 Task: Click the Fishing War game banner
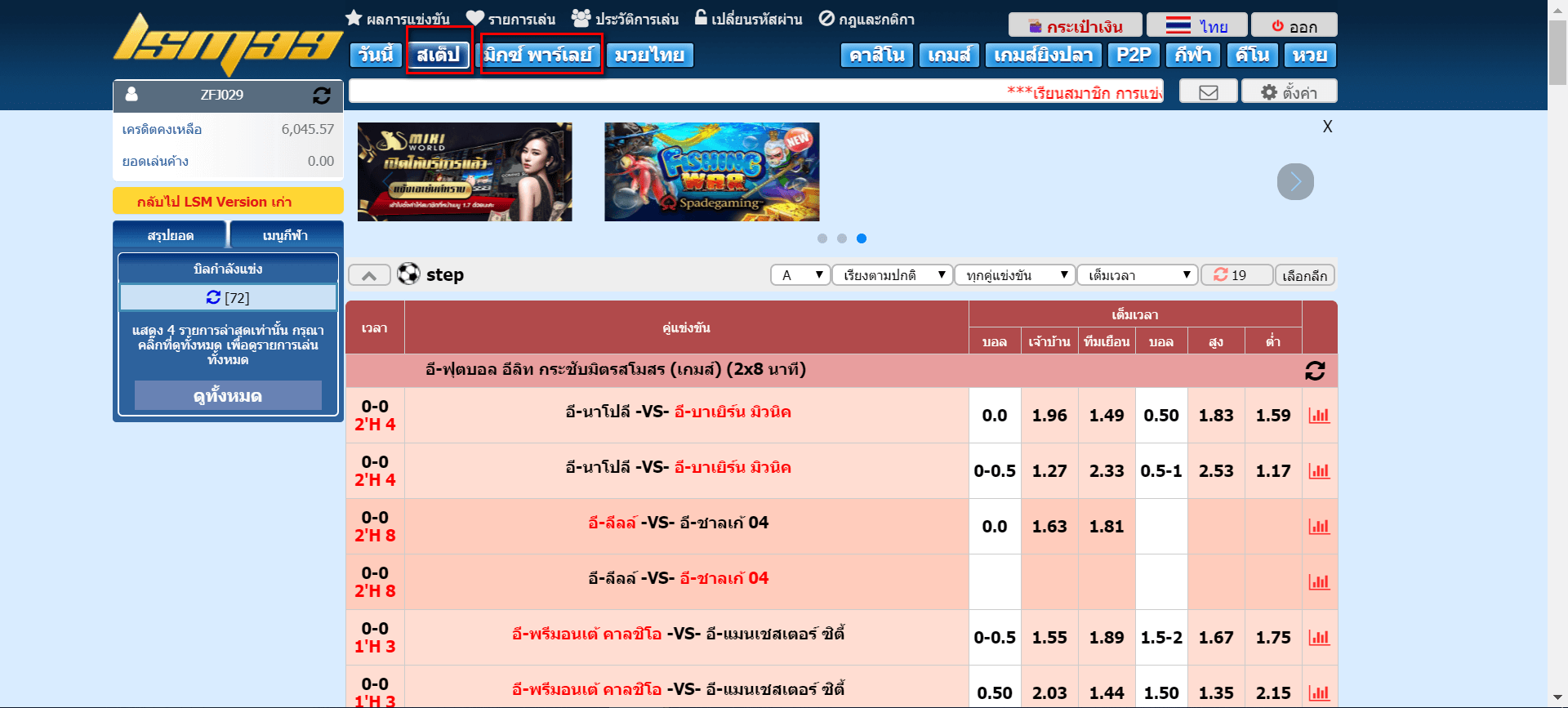point(711,171)
